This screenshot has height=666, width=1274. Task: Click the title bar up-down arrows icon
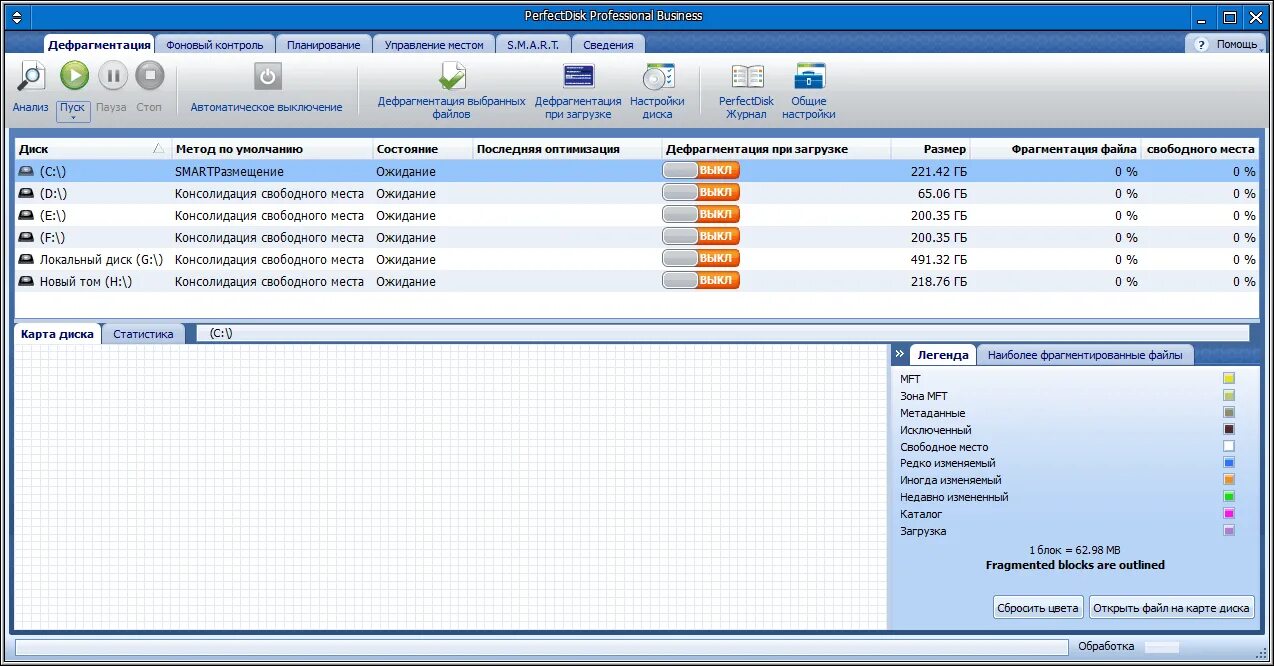[x=16, y=16]
